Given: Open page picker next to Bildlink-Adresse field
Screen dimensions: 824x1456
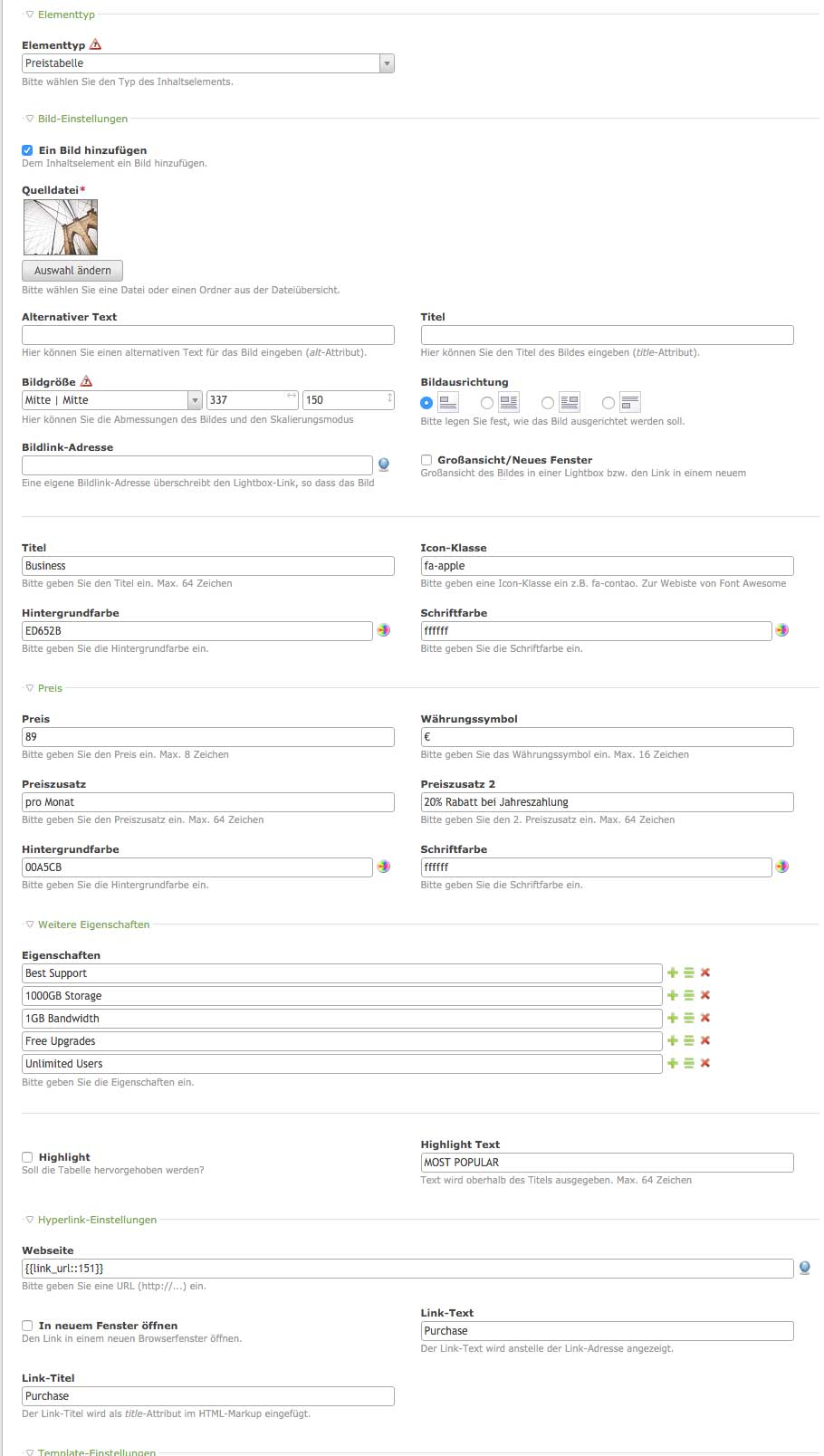Looking at the screenshot, I should 384,465.
